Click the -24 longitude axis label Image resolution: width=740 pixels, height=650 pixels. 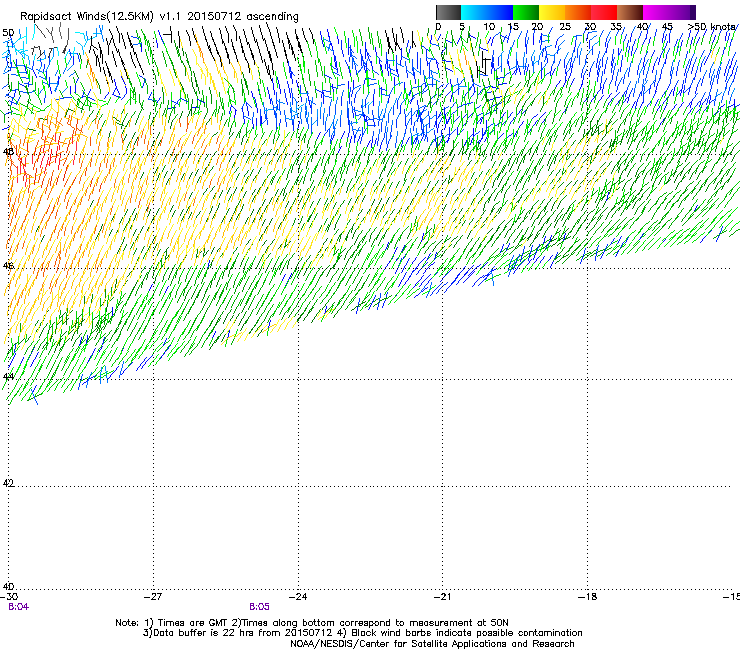click(298, 597)
